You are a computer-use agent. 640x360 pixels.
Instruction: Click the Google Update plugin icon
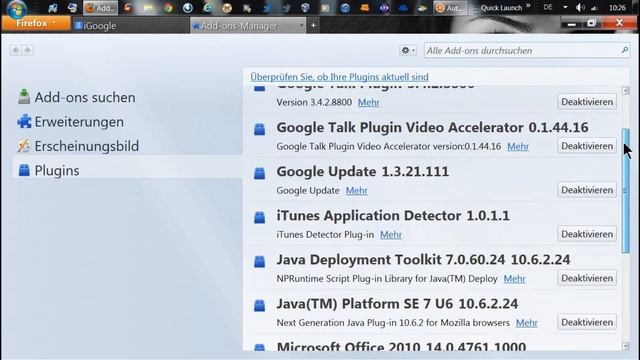click(260, 173)
